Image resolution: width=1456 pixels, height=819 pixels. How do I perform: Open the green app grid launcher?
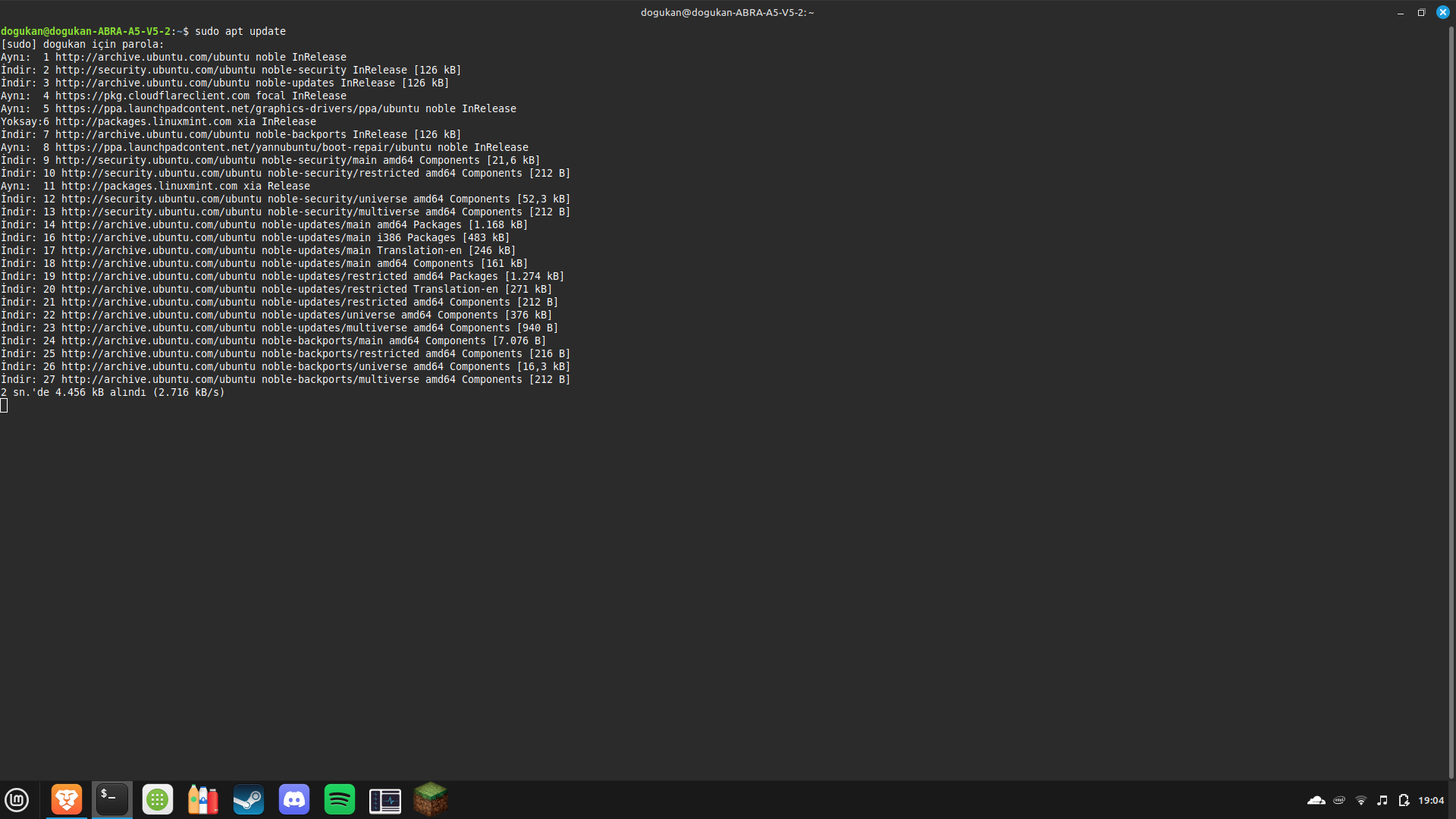click(158, 799)
